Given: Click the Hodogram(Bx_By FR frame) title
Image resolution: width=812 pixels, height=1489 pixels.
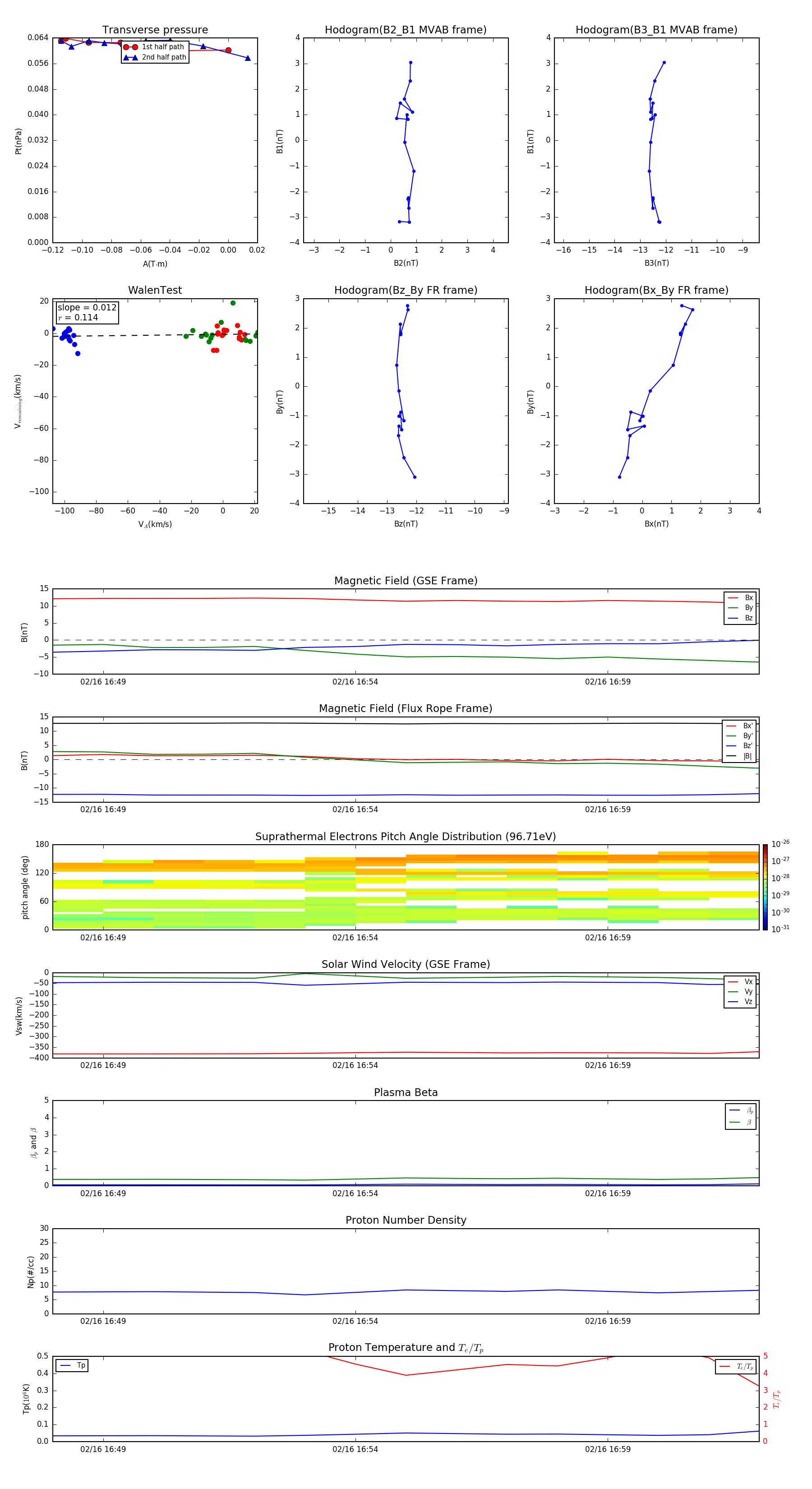Looking at the screenshot, I should tap(656, 290).
